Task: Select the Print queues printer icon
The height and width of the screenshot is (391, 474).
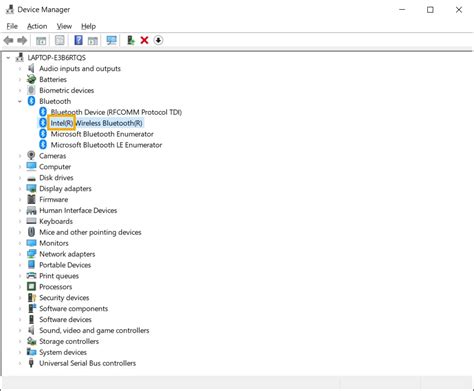Action: coord(31,276)
